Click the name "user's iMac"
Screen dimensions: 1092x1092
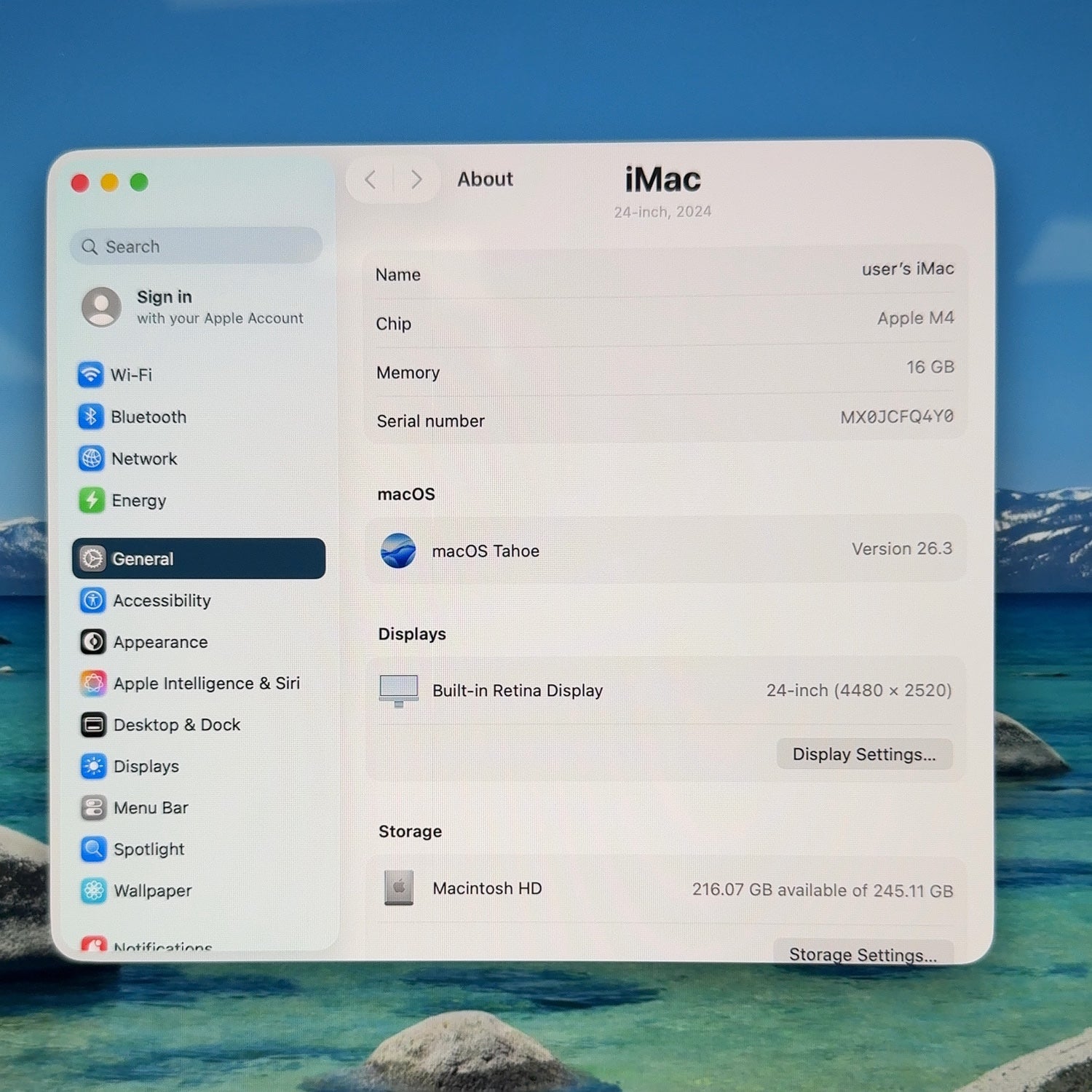pos(908,269)
